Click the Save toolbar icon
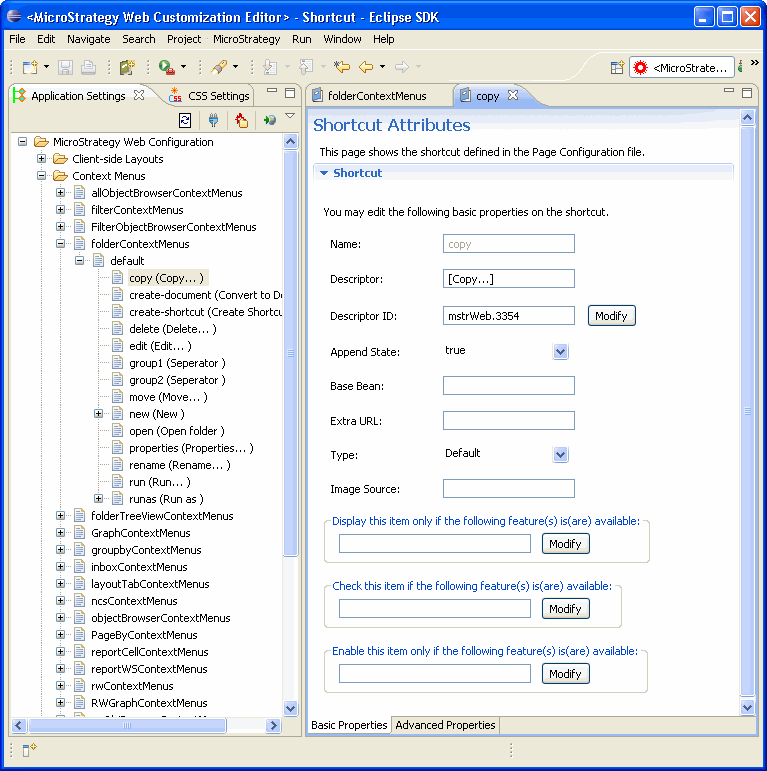The width and height of the screenshot is (767, 771). [65, 67]
